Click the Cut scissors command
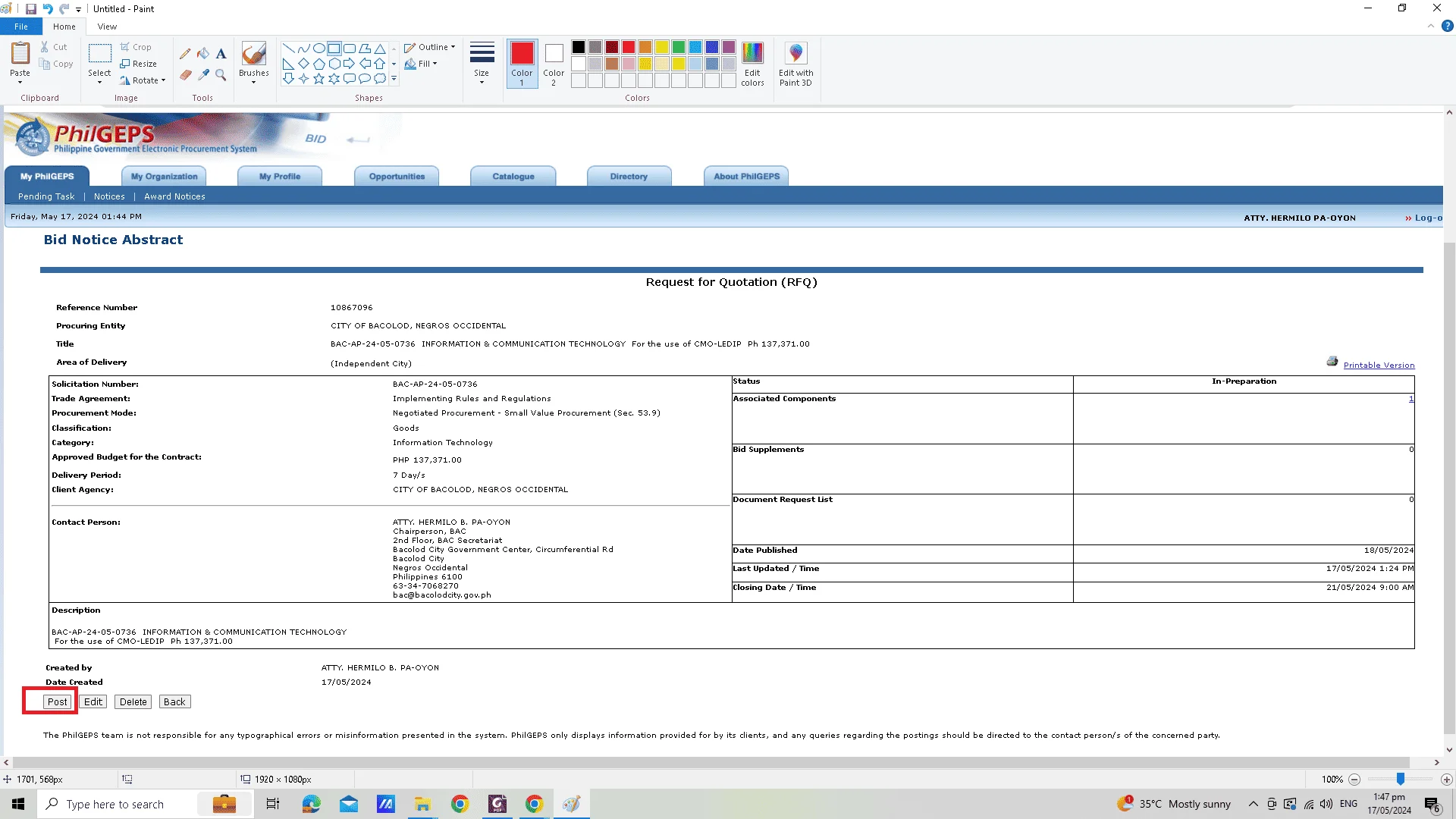 (x=54, y=47)
